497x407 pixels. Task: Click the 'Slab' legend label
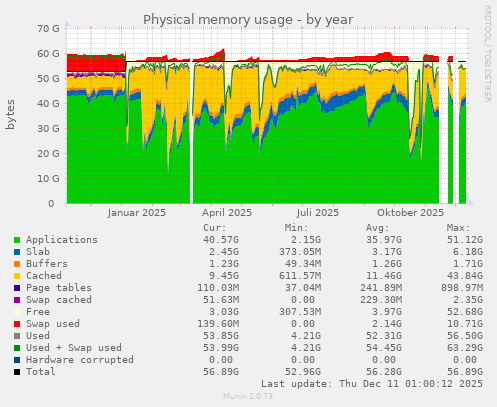click(x=38, y=252)
